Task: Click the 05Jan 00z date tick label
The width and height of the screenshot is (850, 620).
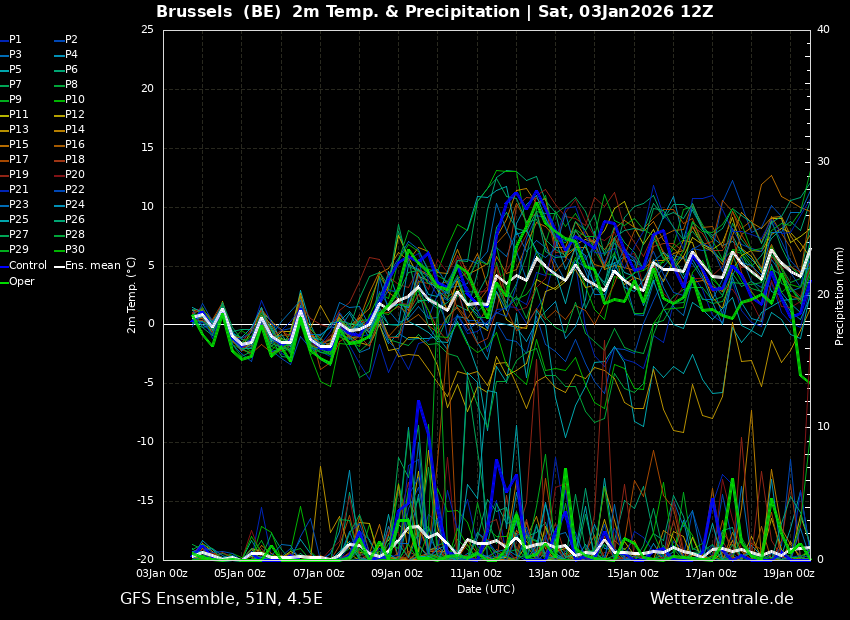Action: pyautogui.click(x=240, y=573)
